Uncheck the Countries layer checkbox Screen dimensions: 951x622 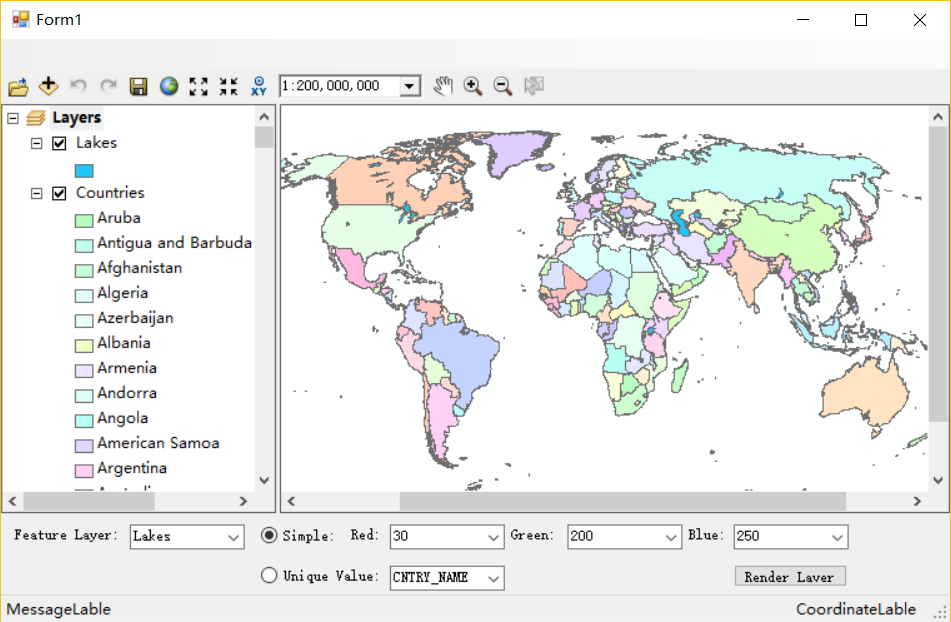click(59, 193)
